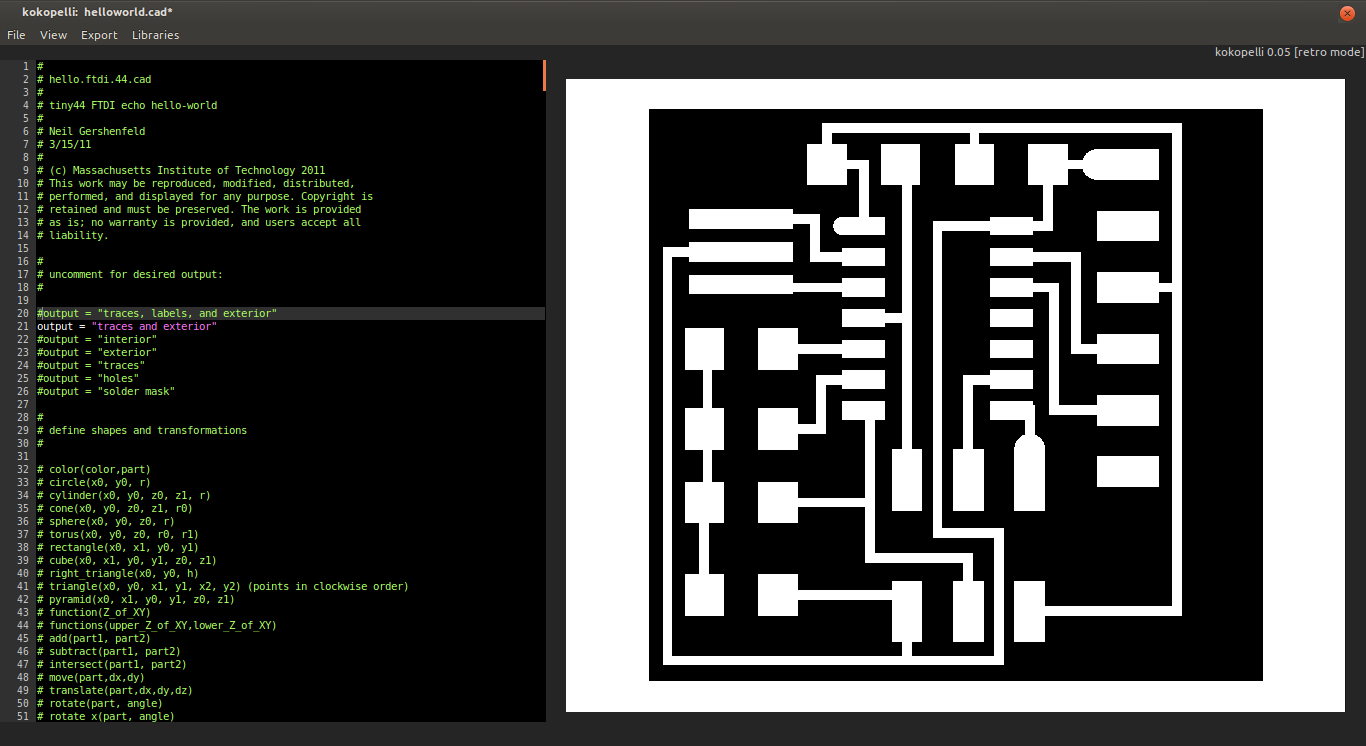Click the "kokopelli 0.05 [retro mode]" version label
Viewport: 1366px width, 746px height.
click(1289, 52)
